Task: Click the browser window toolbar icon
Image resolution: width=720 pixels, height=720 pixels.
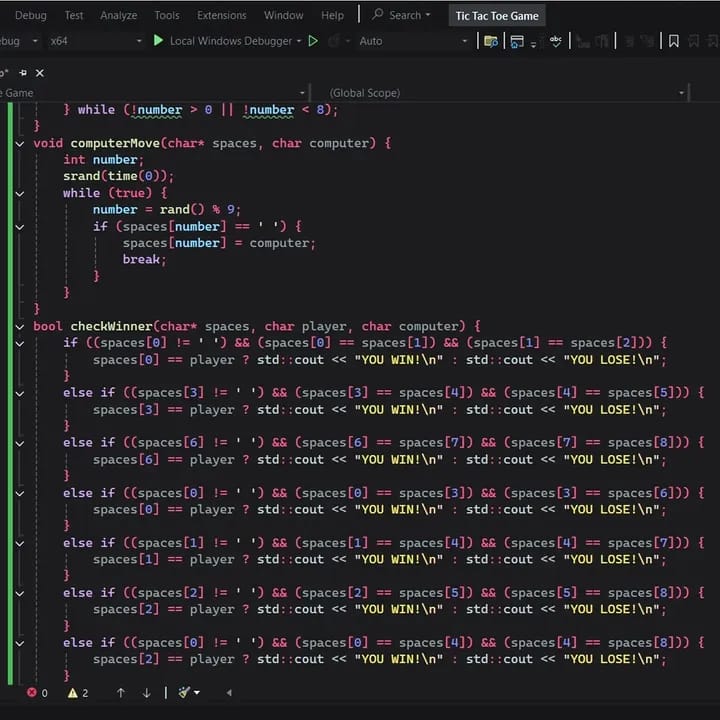Action: 517,42
